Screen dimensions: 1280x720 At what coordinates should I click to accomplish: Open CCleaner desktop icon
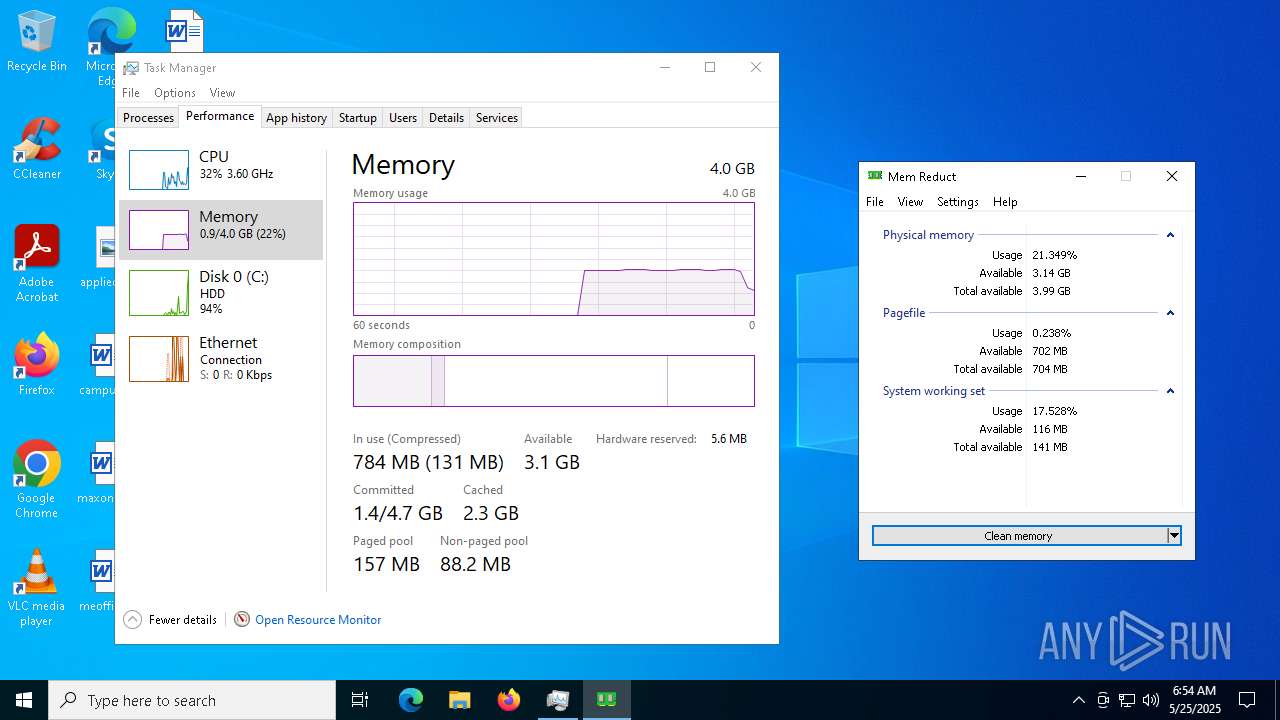click(37, 149)
